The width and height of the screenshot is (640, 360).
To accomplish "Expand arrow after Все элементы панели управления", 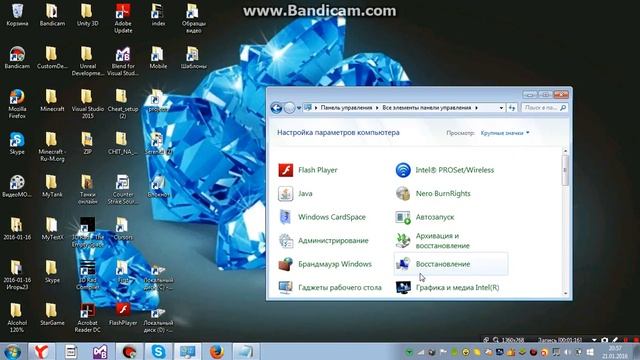I will tap(476, 108).
